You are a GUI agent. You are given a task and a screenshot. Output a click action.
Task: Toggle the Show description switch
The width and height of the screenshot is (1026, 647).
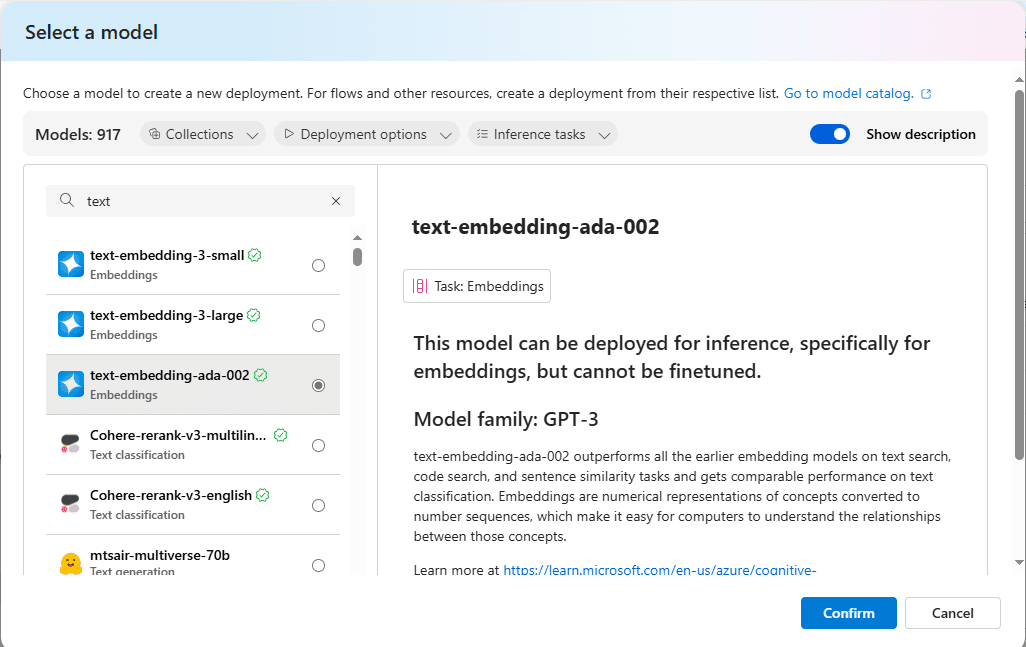(x=829, y=134)
